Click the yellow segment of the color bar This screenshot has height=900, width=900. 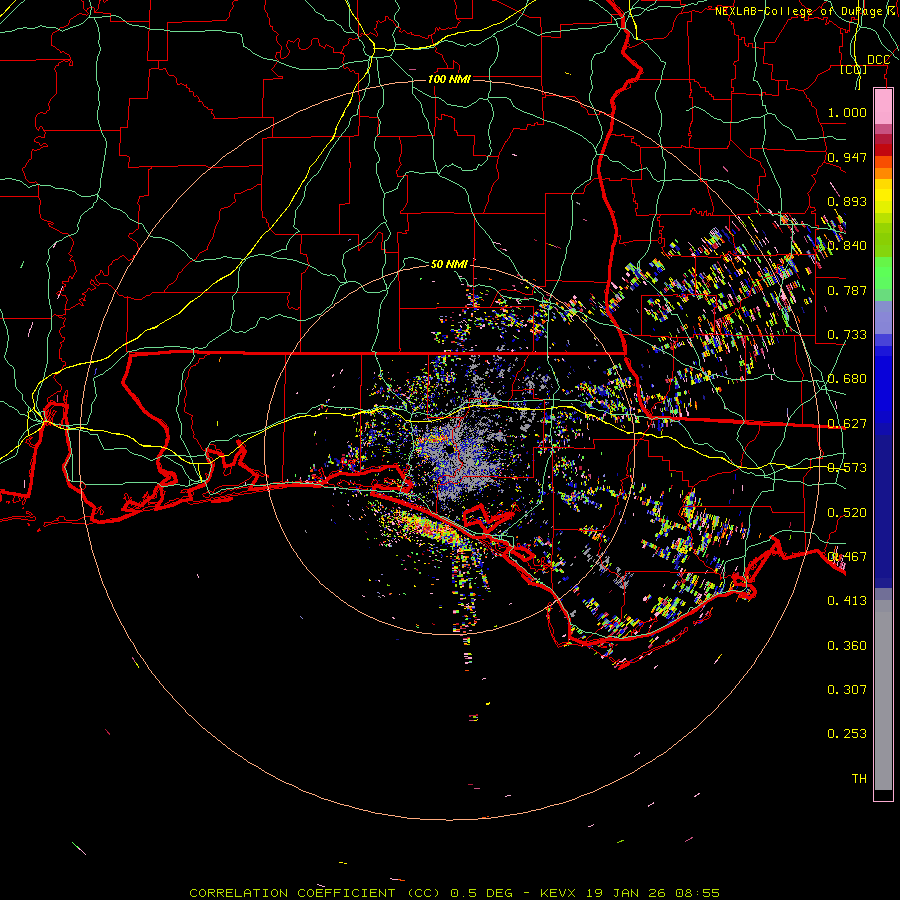(x=883, y=197)
